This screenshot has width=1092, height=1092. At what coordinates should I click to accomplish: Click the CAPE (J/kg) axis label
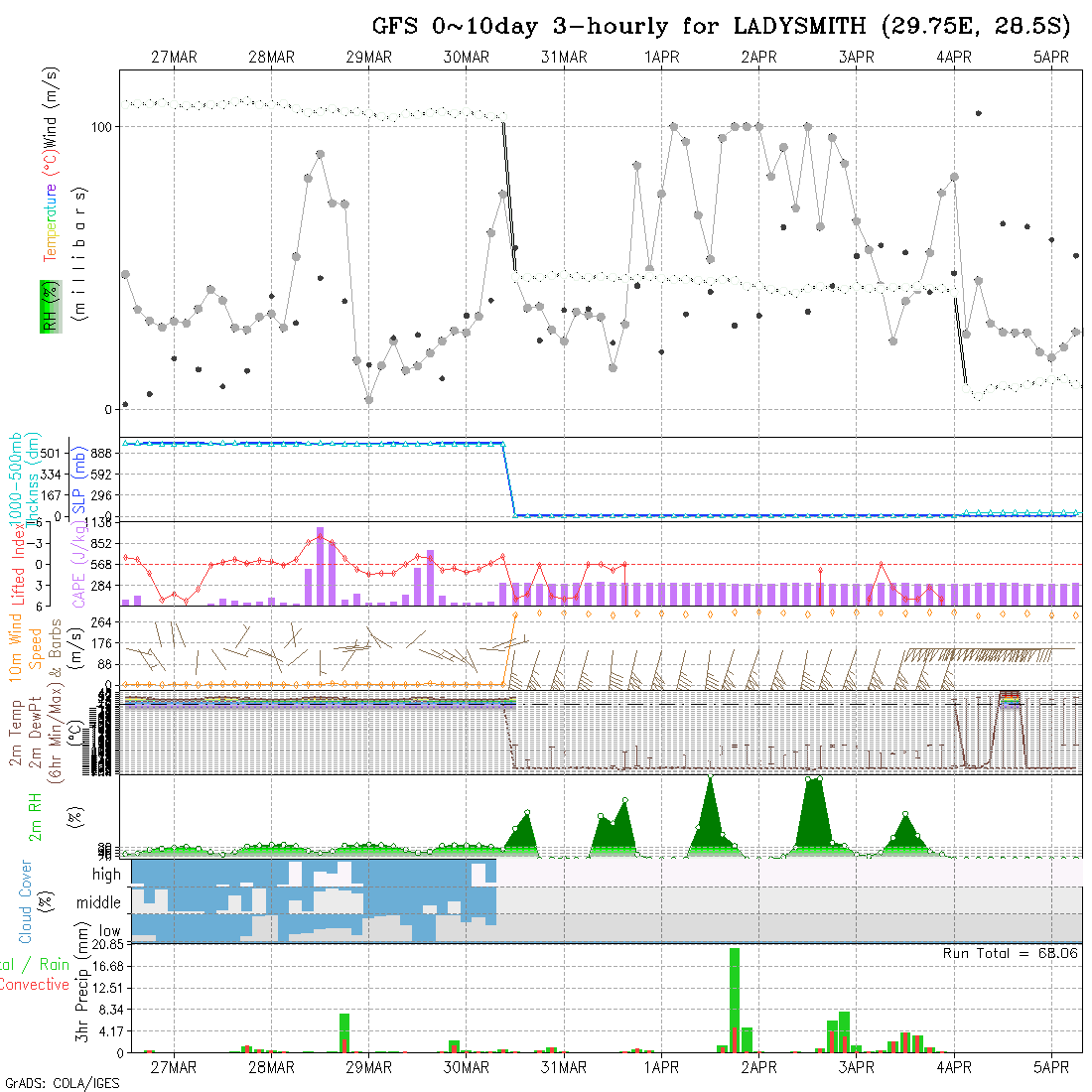(x=76, y=565)
